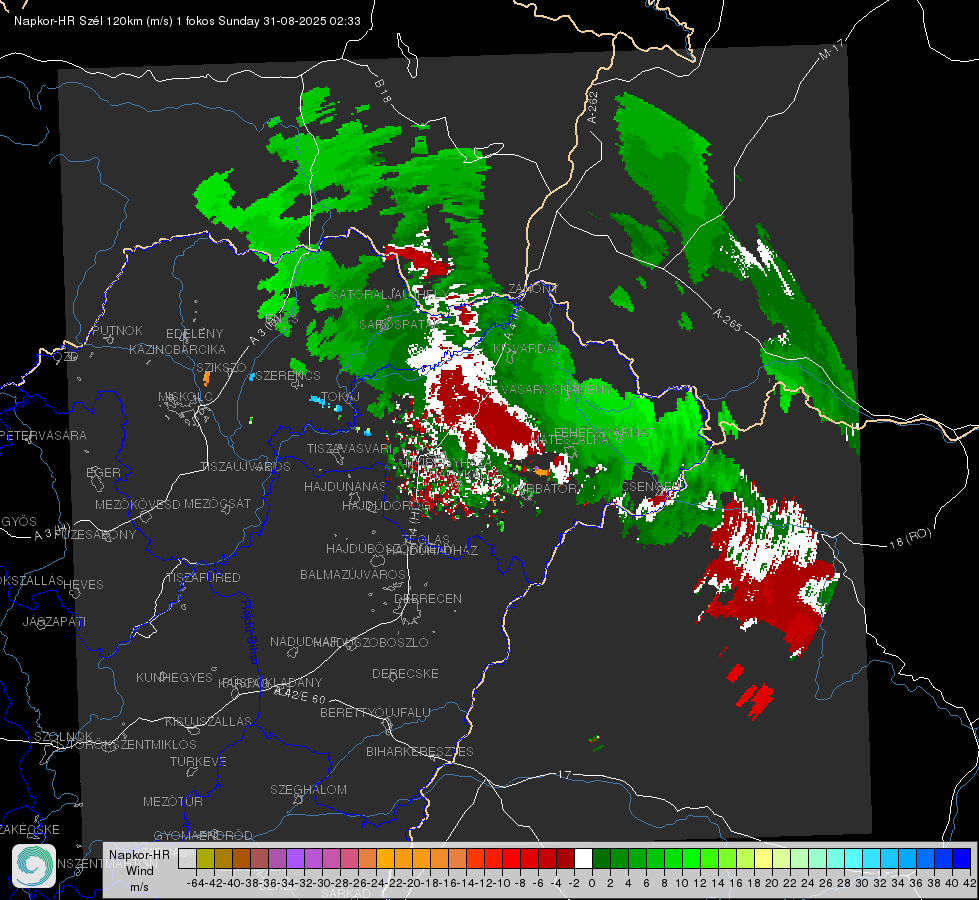Click the BERETTYÓÚJFALU label
The image size is (979, 900).
tap(375, 712)
